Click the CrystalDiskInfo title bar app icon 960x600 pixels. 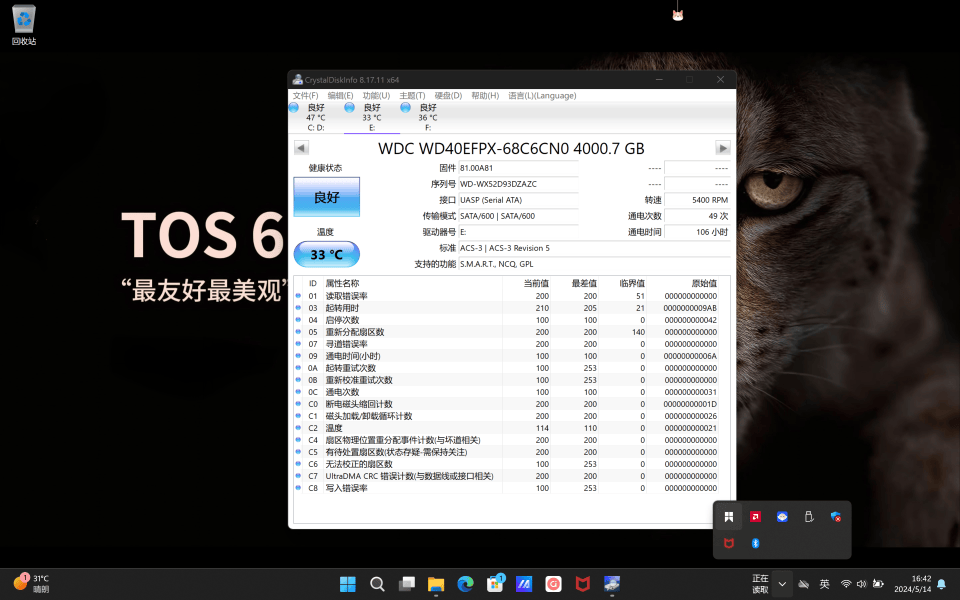tap(298, 80)
